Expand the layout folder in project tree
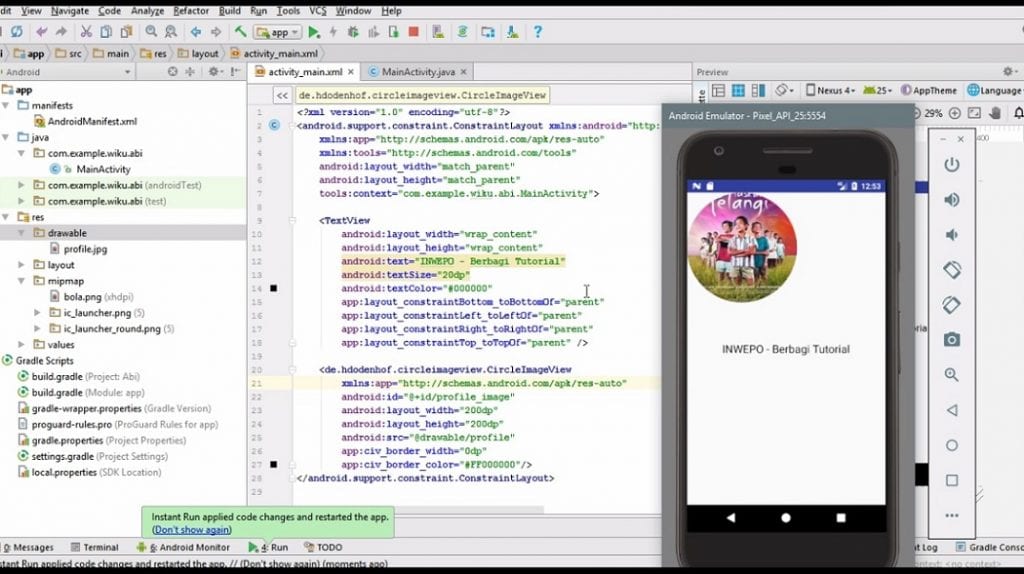Viewport: 1024px width, 574px height. coord(23,265)
